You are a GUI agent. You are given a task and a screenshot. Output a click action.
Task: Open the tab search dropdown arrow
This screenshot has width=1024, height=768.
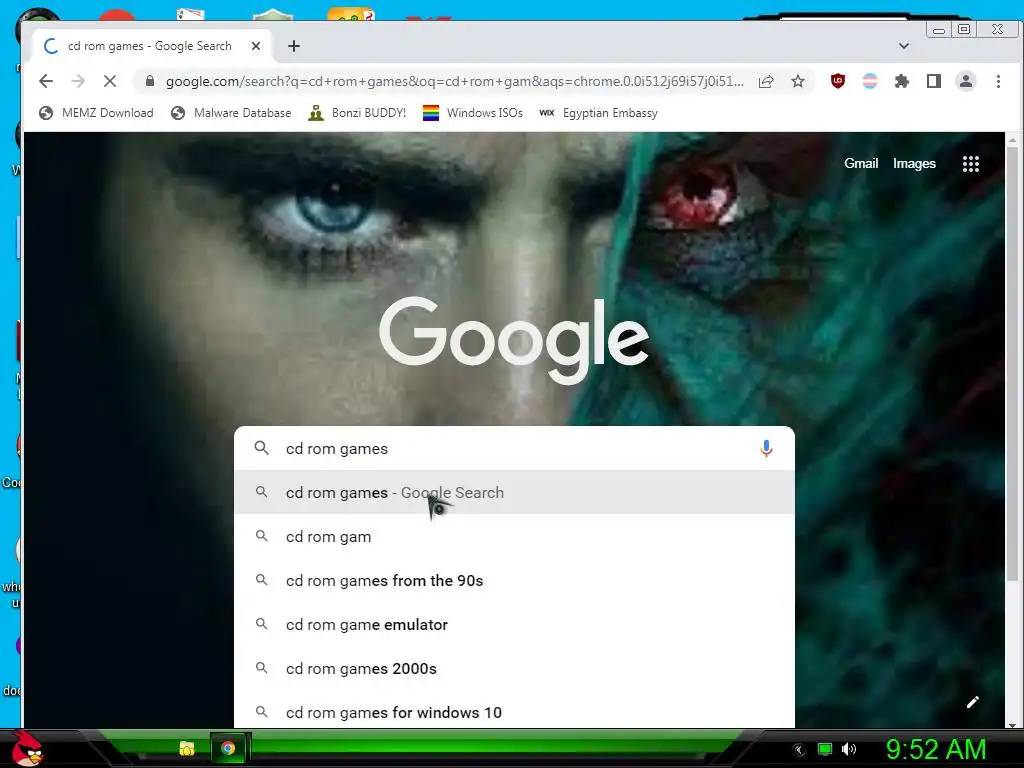tap(904, 46)
